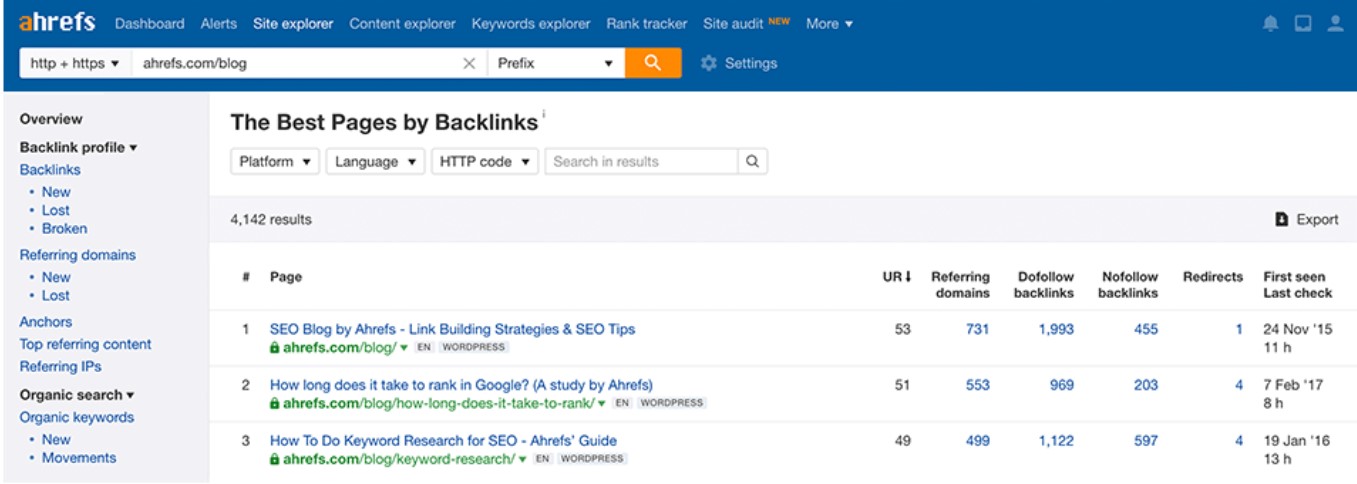Open the More menu
Image resolution: width=1357 pixels, height=484 pixels.
(829, 24)
